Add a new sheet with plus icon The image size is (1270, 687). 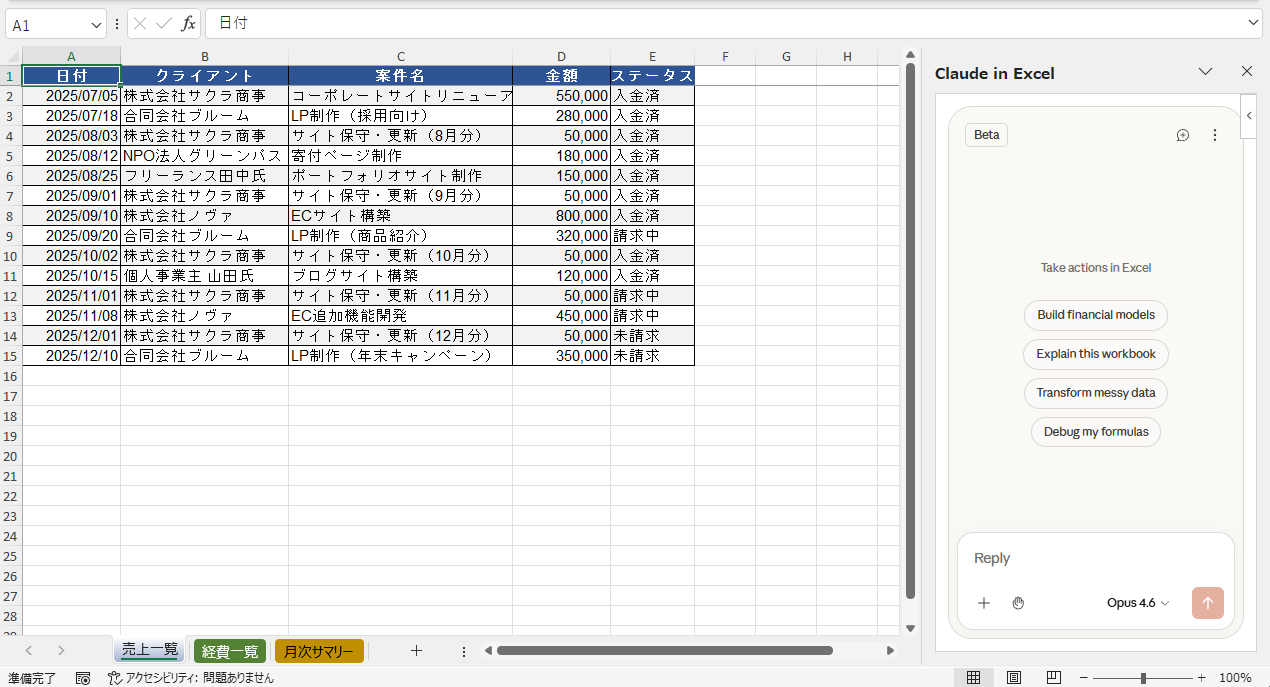click(417, 651)
